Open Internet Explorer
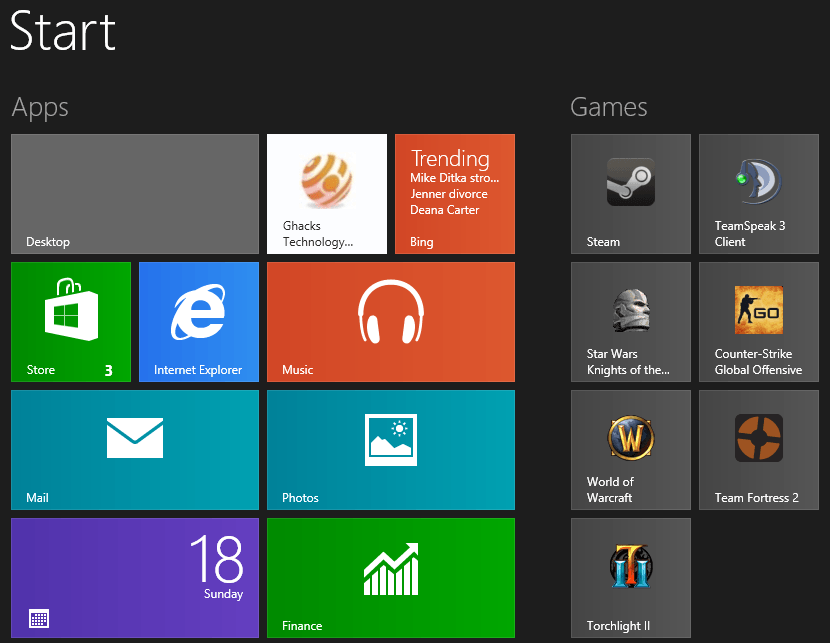The height and width of the screenshot is (643, 830). coord(198,322)
